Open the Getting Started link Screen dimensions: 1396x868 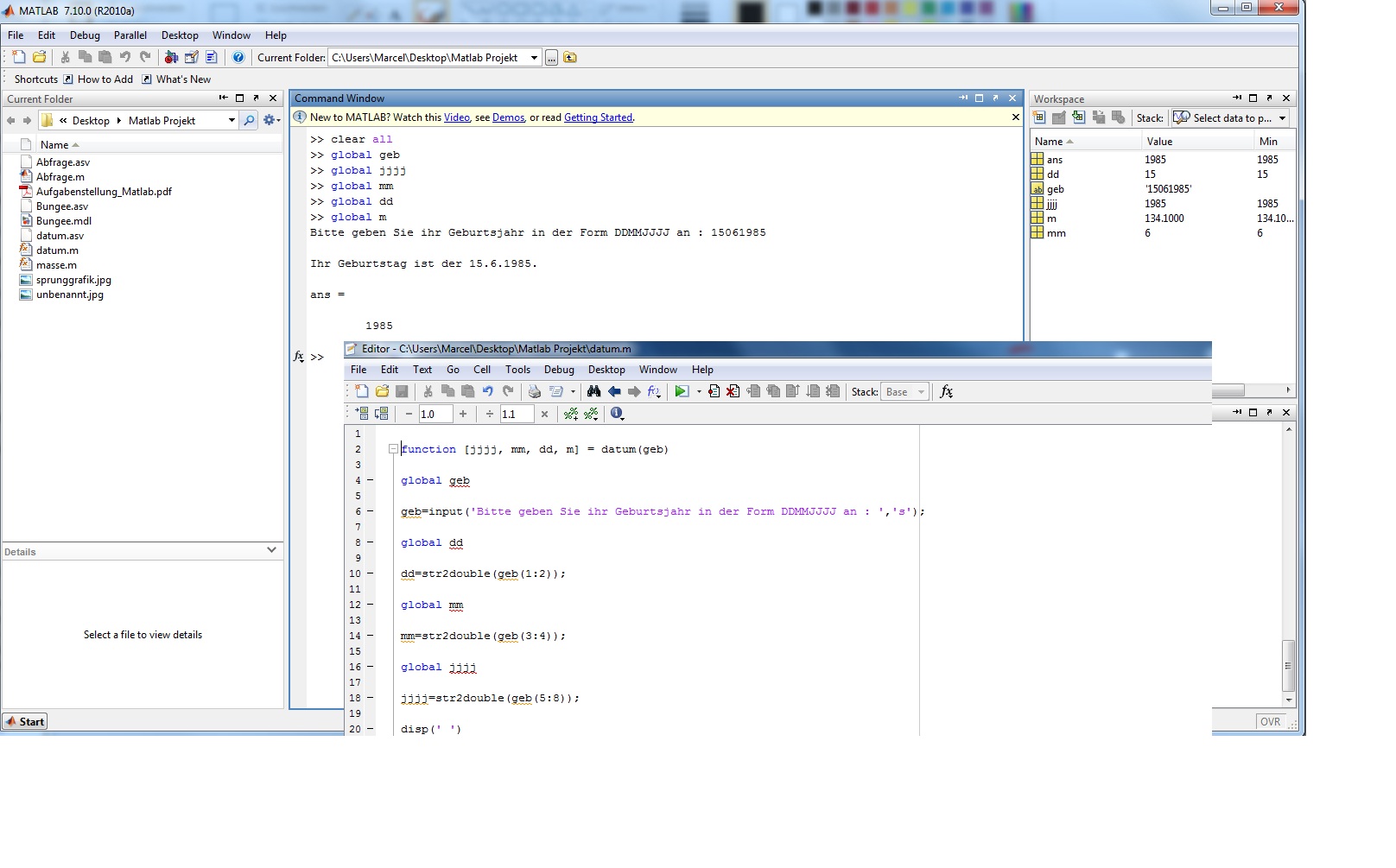coord(598,117)
